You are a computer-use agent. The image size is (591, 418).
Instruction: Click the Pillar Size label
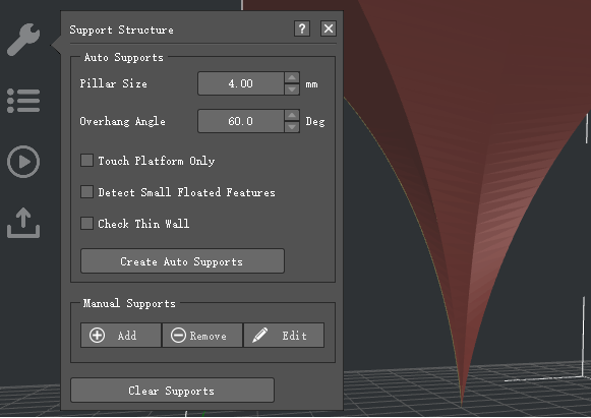[113, 83]
